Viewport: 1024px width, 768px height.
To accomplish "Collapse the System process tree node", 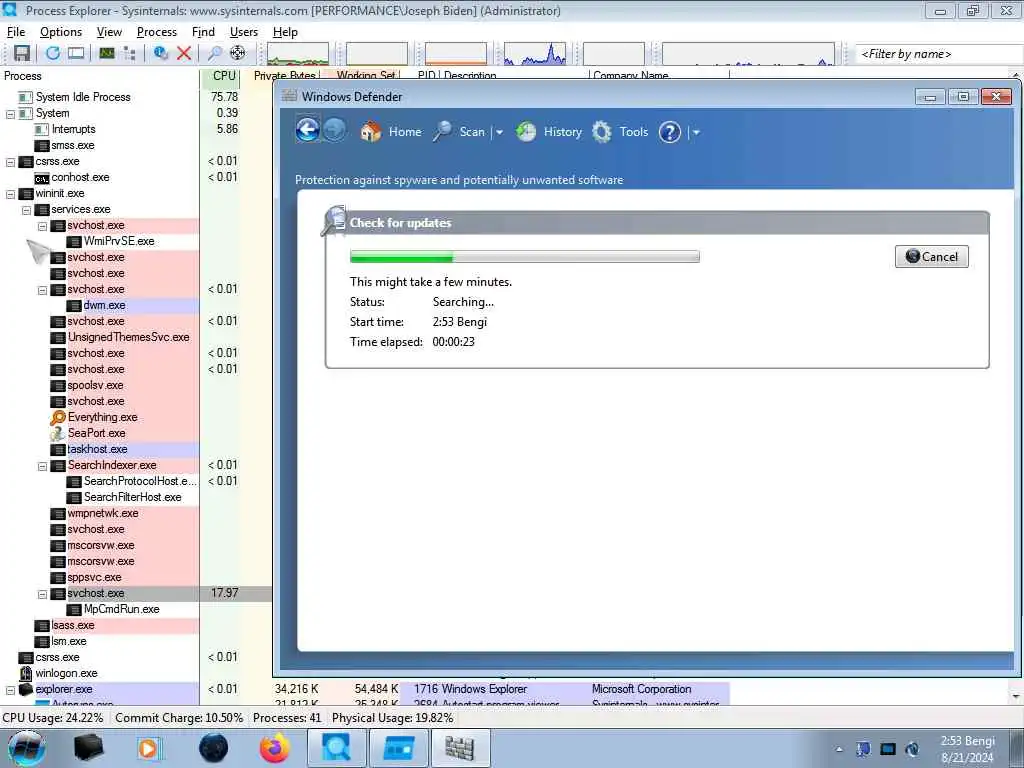I will tap(10, 114).
